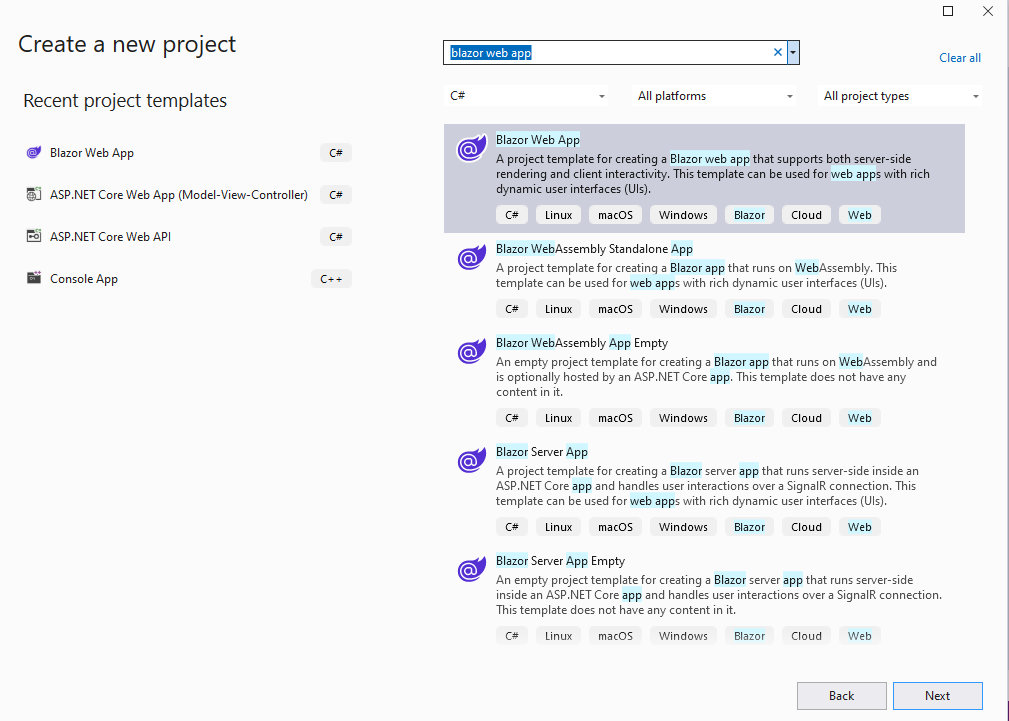Click C# tag beside recent Blazor Web App
Image resolution: width=1009 pixels, height=721 pixels.
pyautogui.click(x=336, y=153)
